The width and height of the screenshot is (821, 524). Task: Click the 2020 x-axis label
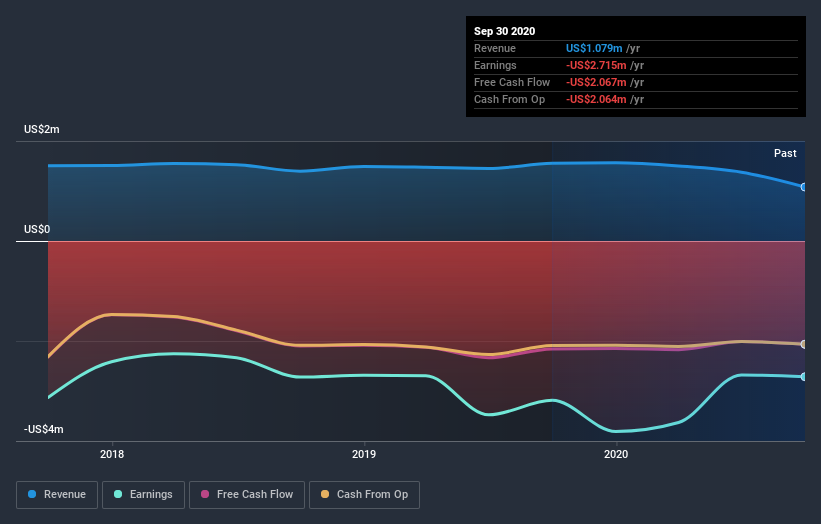pyautogui.click(x=616, y=454)
